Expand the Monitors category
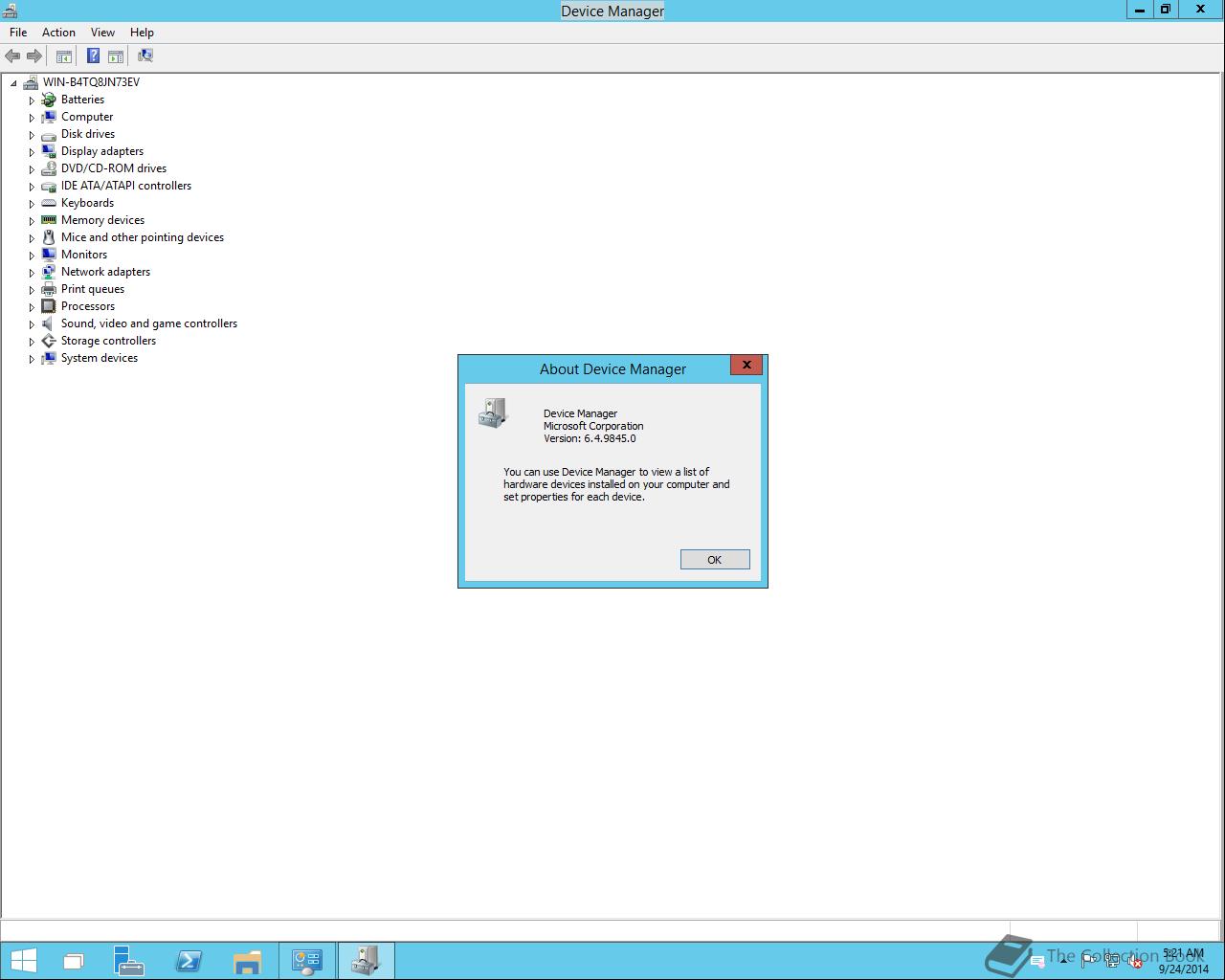The width and height of the screenshot is (1225, 980). coord(32,256)
